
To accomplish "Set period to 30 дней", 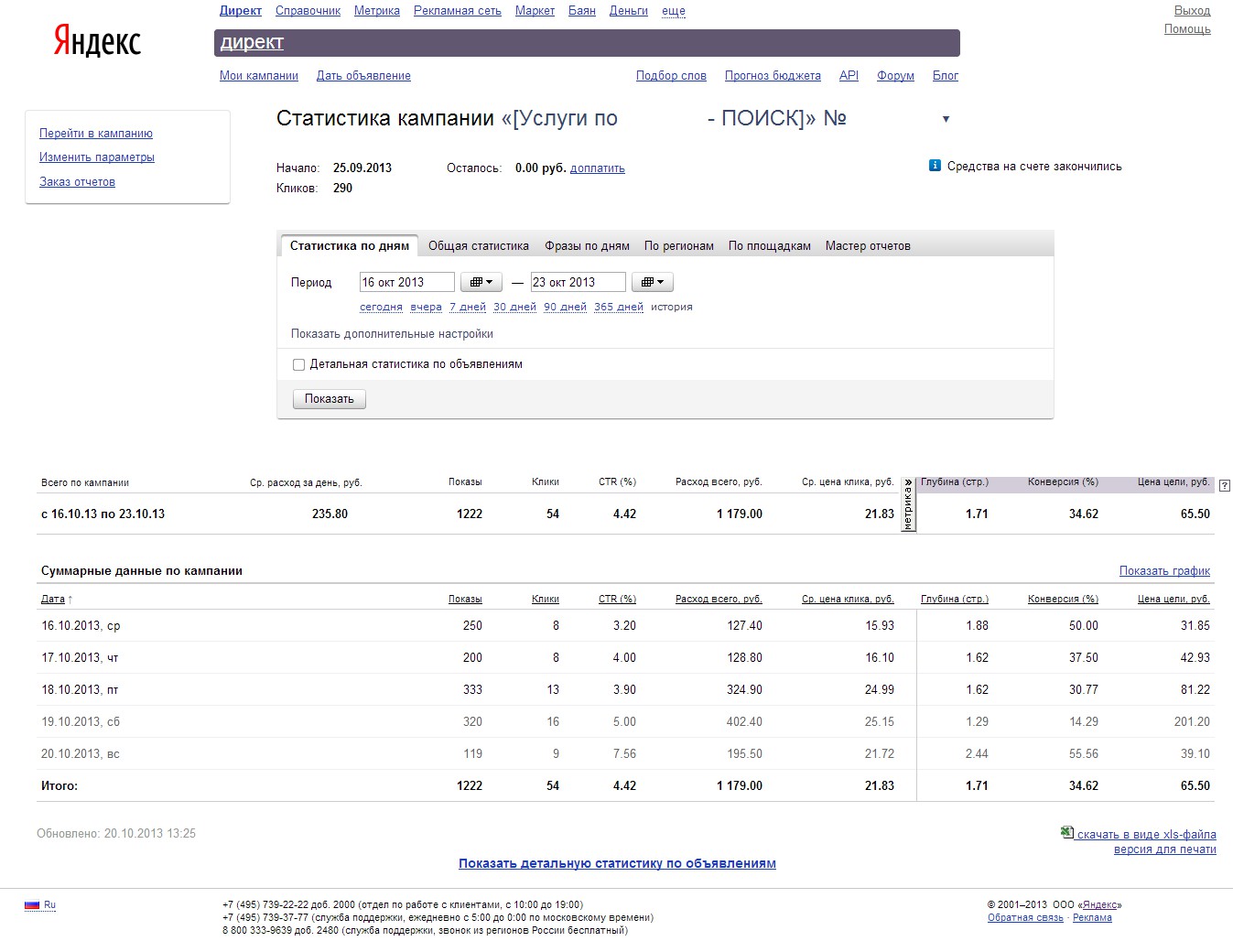I will [x=514, y=307].
